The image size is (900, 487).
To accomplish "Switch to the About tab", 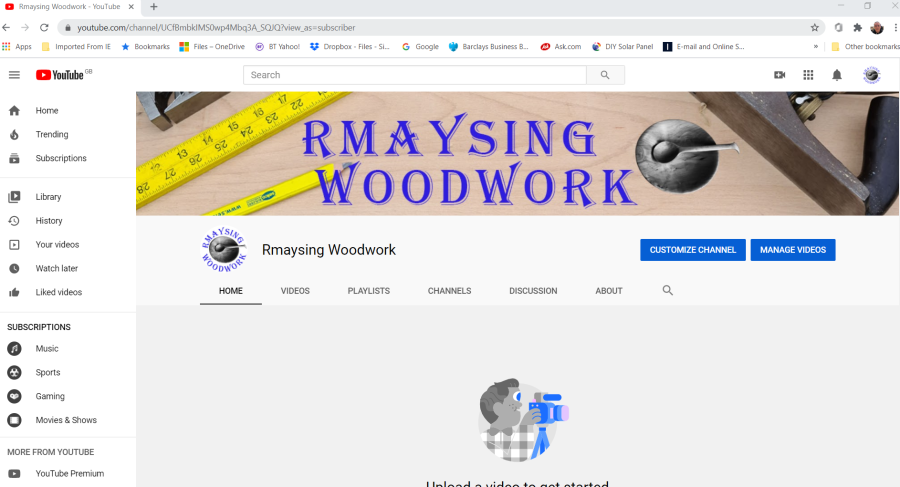I will (609, 291).
